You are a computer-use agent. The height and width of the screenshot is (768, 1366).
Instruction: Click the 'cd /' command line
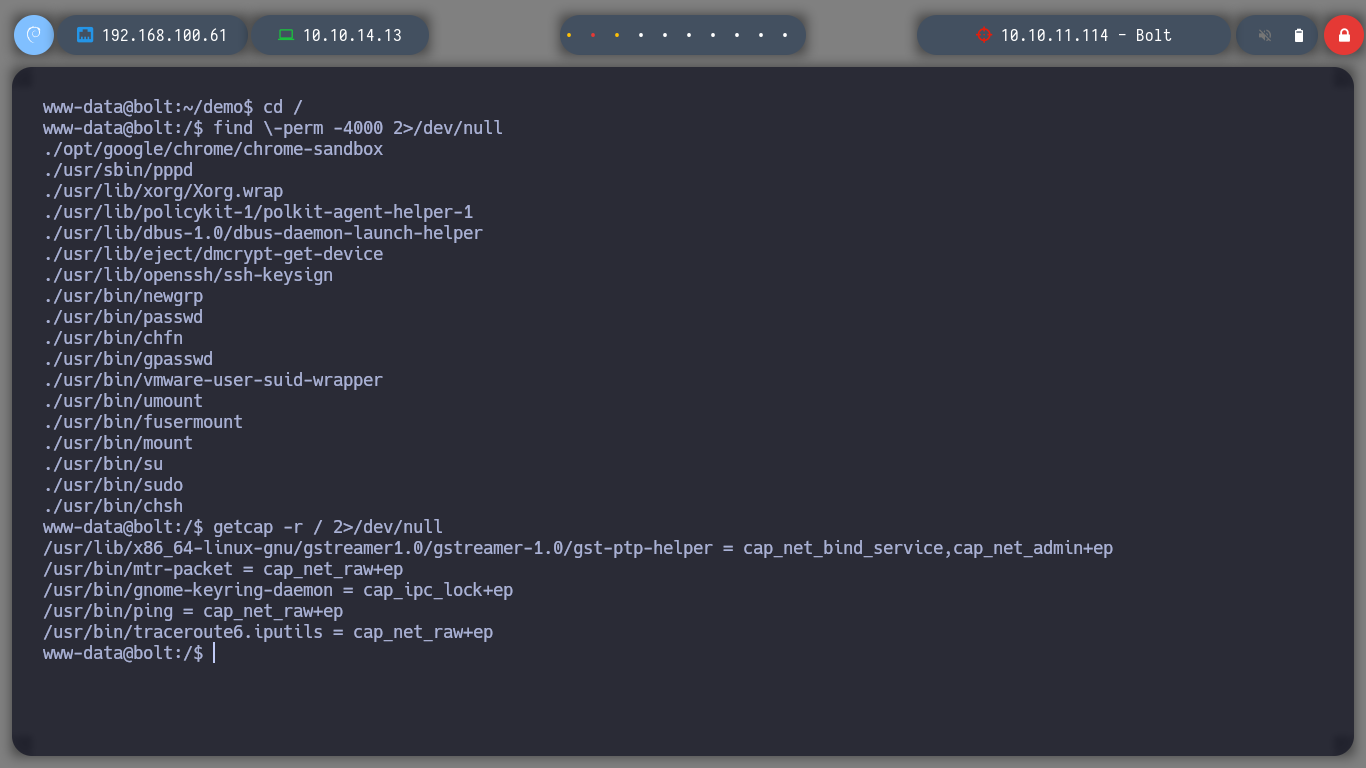tap(173, 107)
